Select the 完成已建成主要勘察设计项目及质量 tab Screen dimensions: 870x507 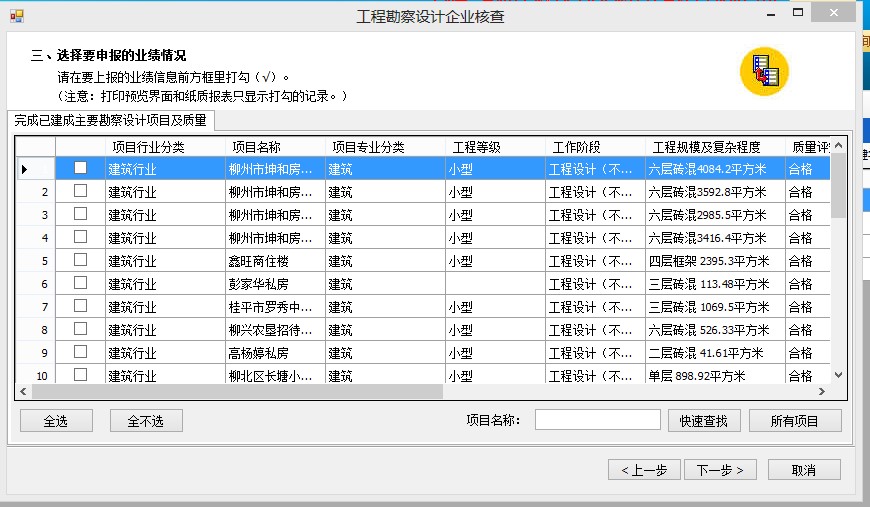click(110, 121)
